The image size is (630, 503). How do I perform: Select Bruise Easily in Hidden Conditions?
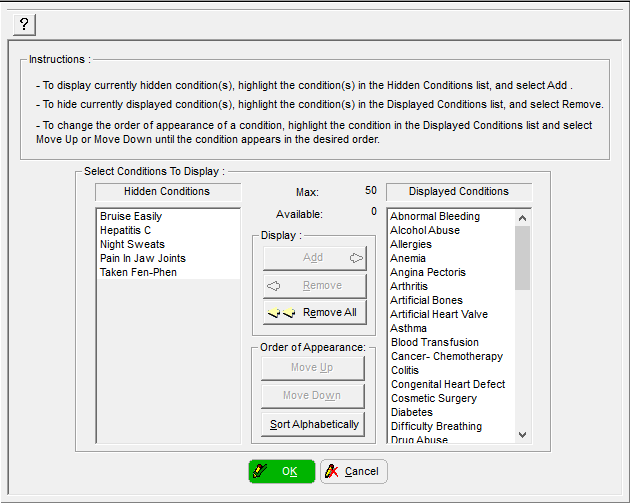click(x=168, y=216)
